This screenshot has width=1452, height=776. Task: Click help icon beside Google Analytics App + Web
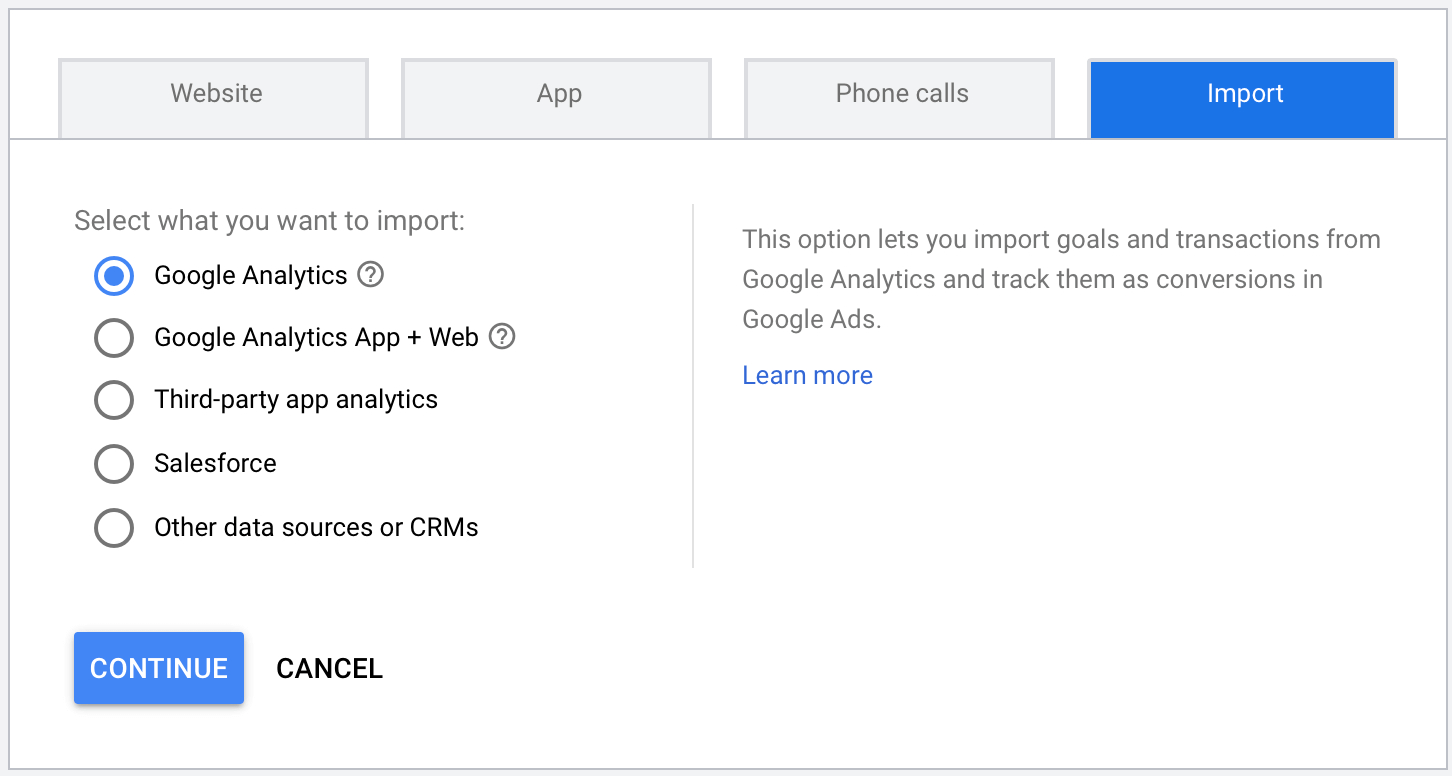click(502, 337)
